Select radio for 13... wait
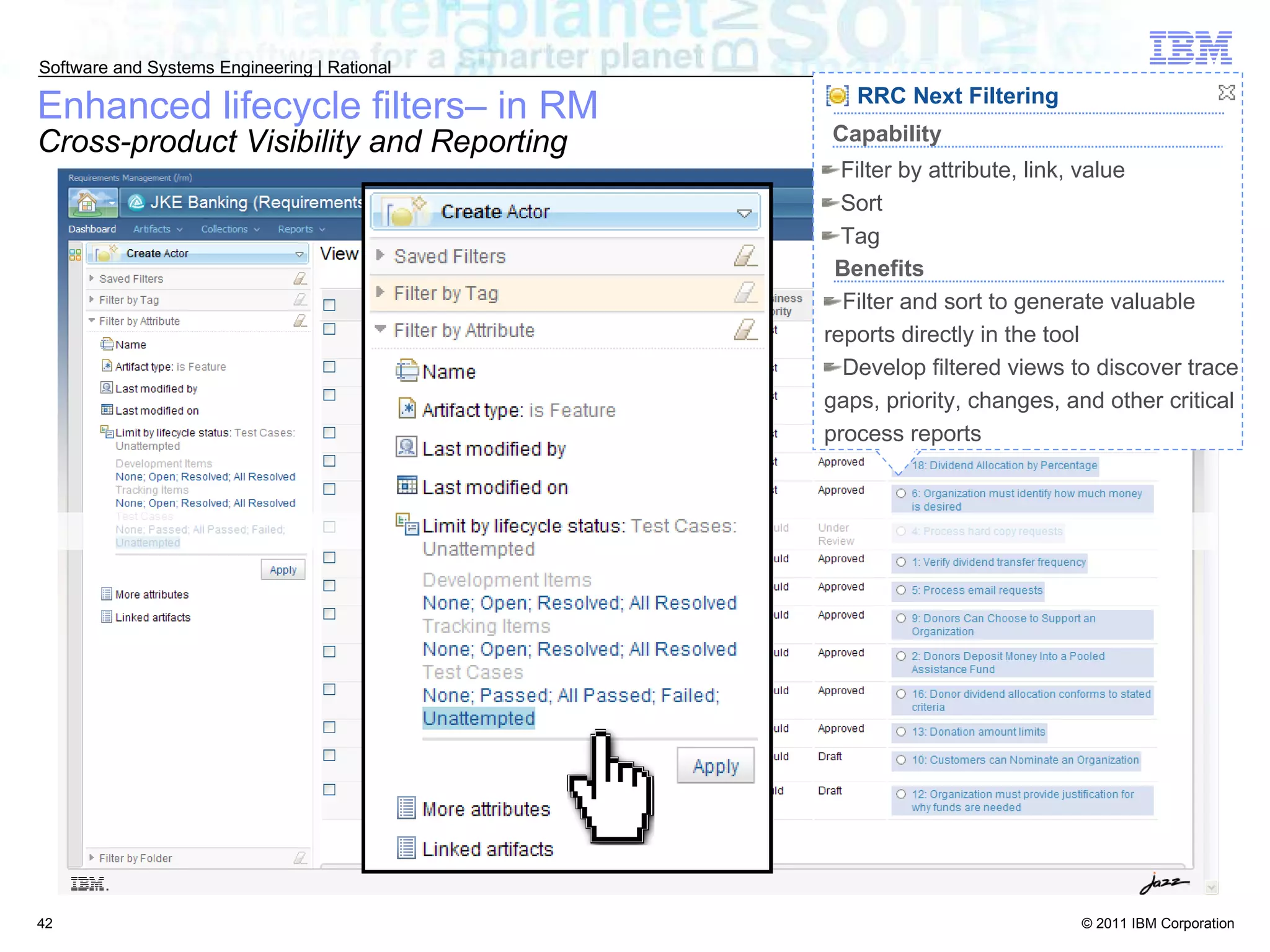1270x952 pixels. coord(901,732)
